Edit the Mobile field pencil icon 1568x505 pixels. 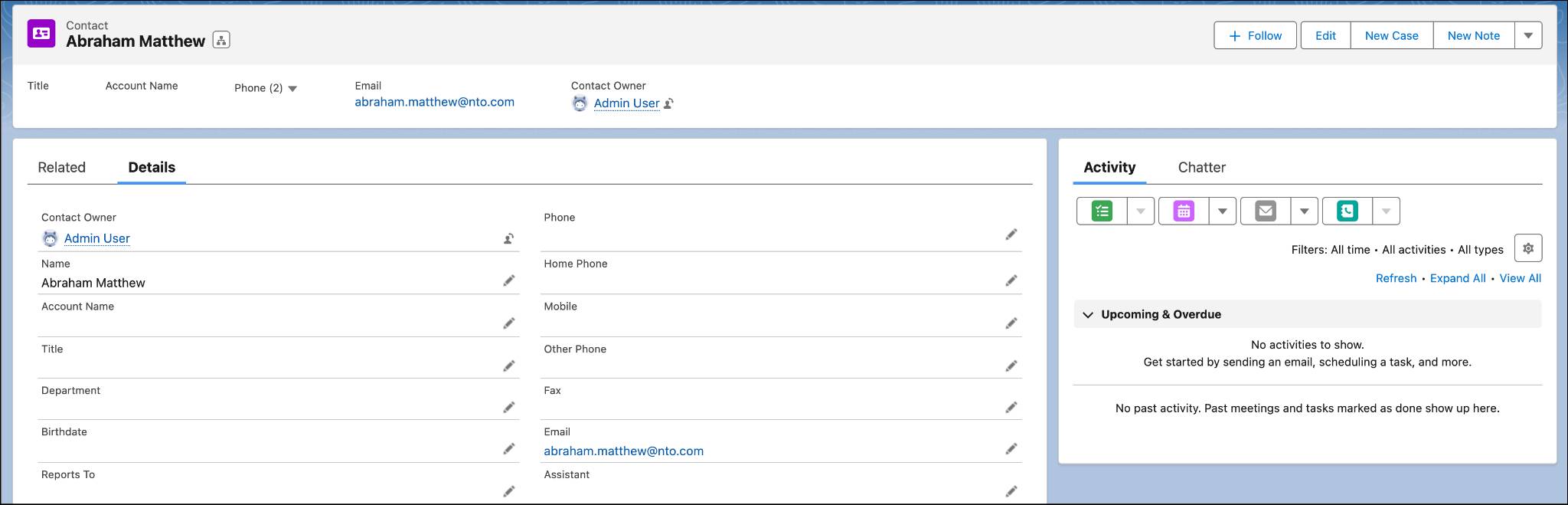pyautogui.click(x=1011, y=323)
